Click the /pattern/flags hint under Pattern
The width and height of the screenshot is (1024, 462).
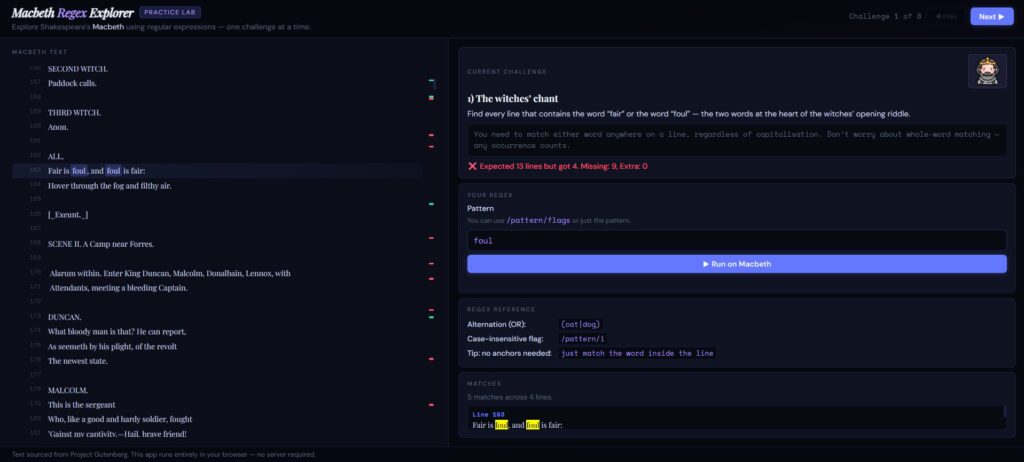click(537, 220)
